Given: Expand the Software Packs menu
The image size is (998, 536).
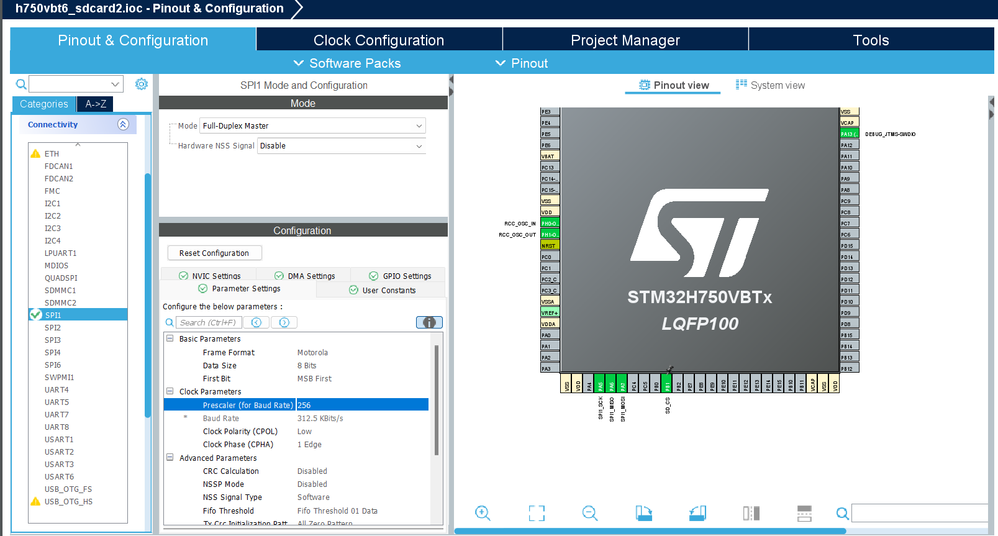Looking at the screenshot, I should [347, 63].
